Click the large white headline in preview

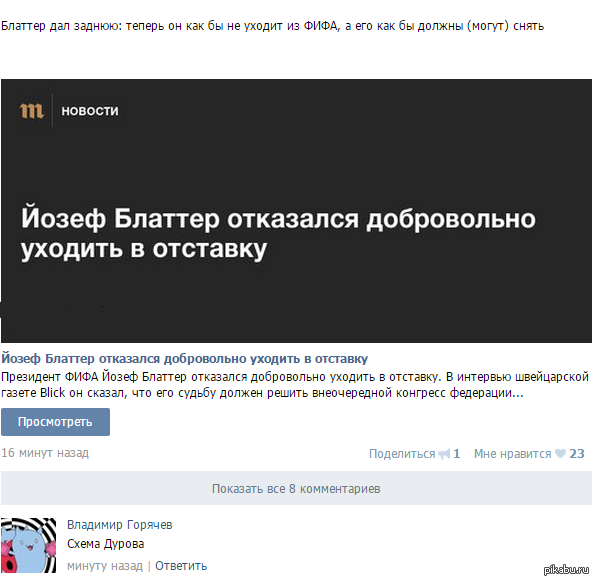coord(278,234)
